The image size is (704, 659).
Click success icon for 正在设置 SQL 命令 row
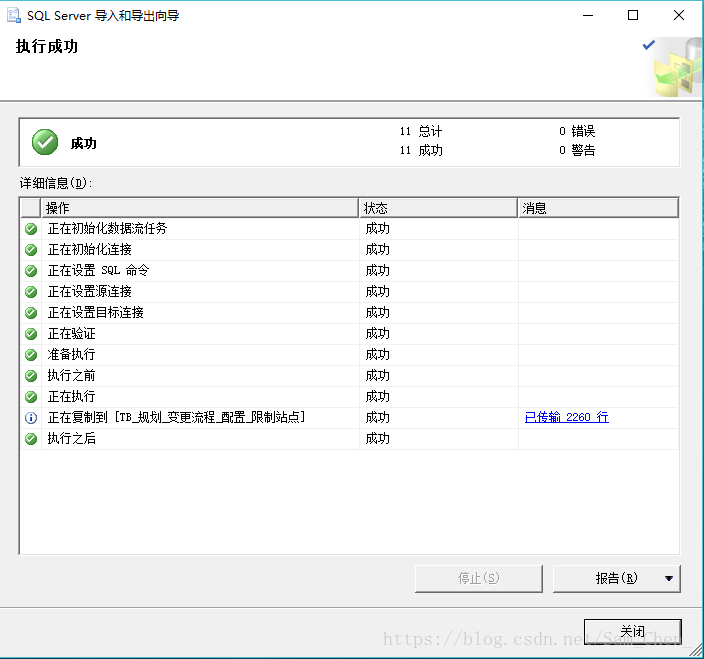click(31, 271)
